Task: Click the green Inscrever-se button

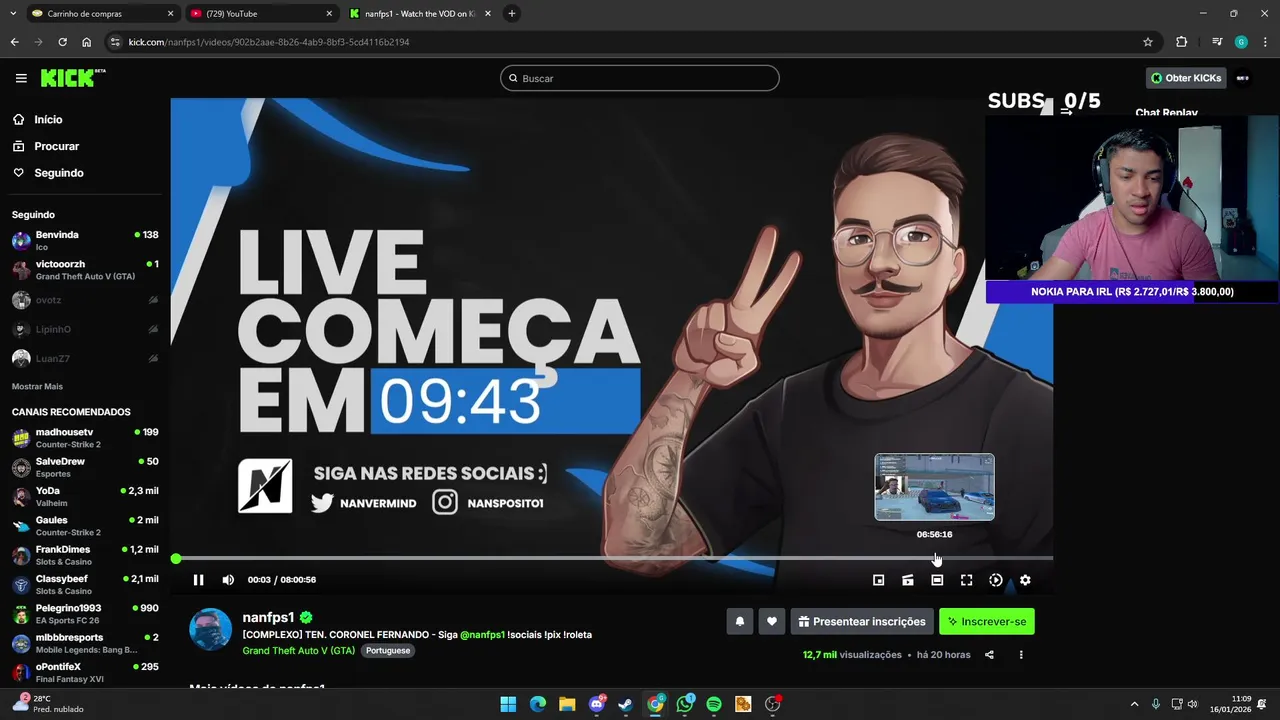Action: [987, 621]
